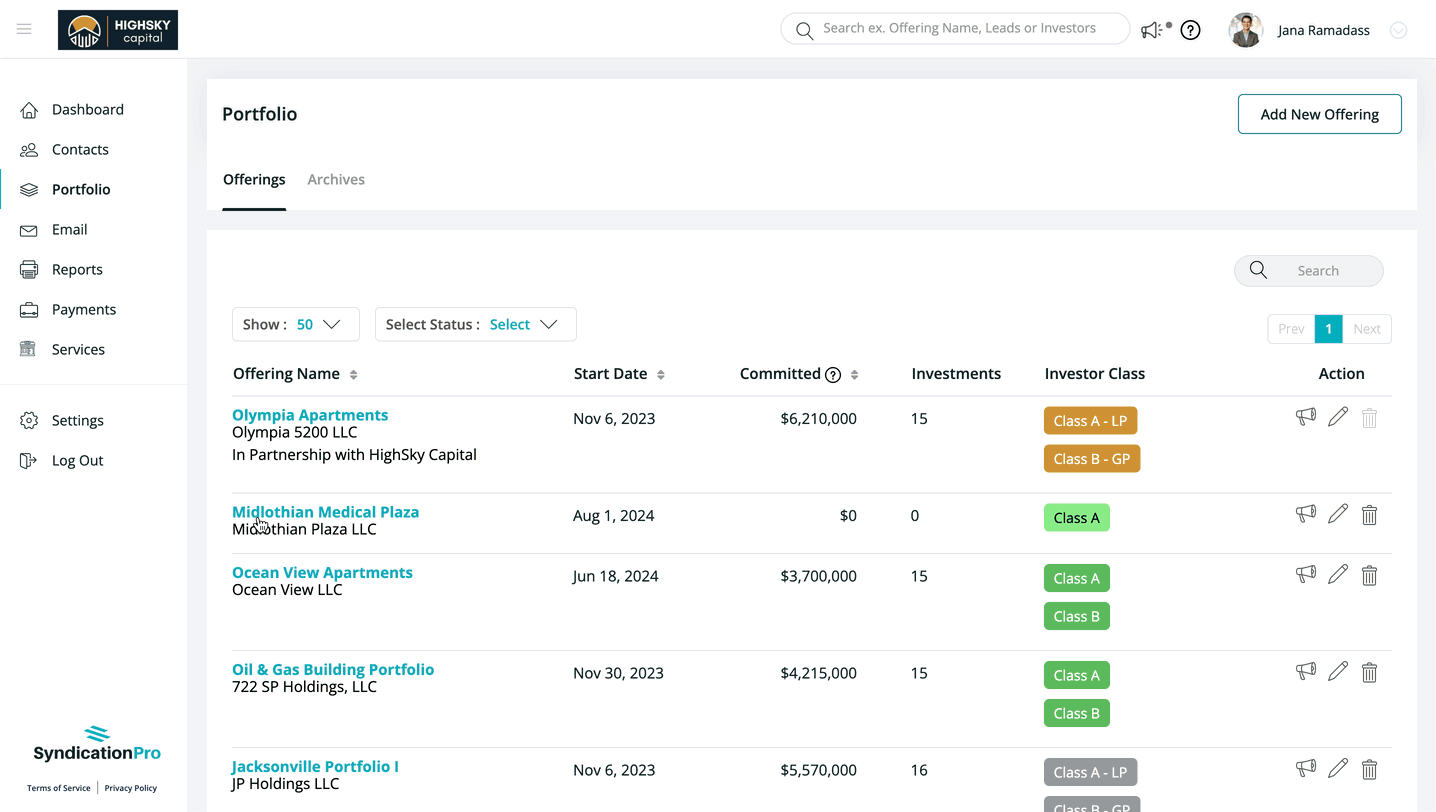1436x812 pixels.
Task: Open the help question mark icon
Action: (x=1190, y=30)
